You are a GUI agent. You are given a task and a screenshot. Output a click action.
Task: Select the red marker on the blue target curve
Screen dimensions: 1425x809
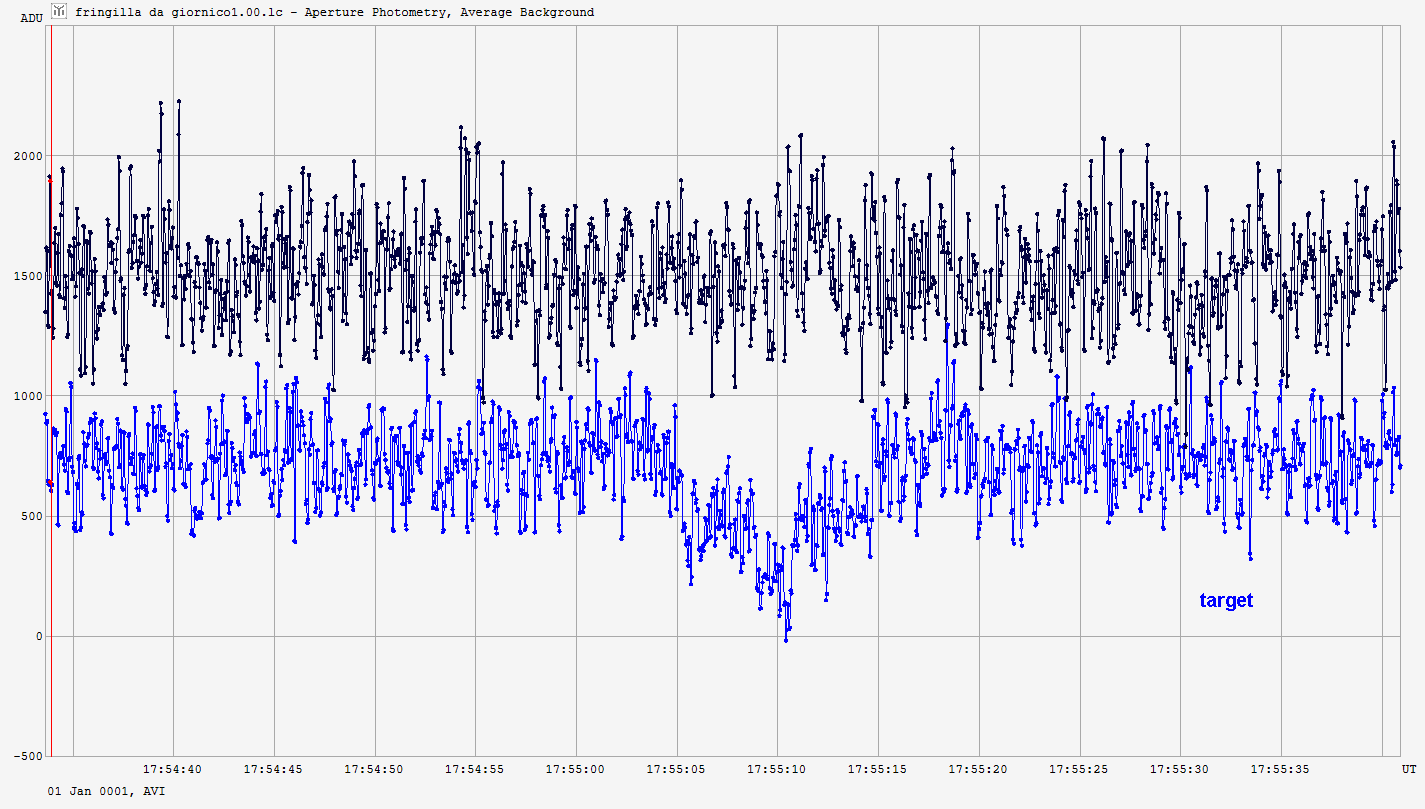(x=50, y=483)
